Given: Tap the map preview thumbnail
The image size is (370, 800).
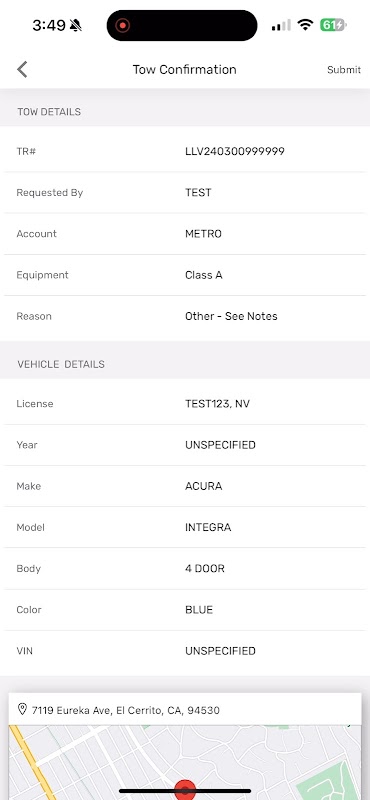Looking at the screenshot, I should (185, 763).
